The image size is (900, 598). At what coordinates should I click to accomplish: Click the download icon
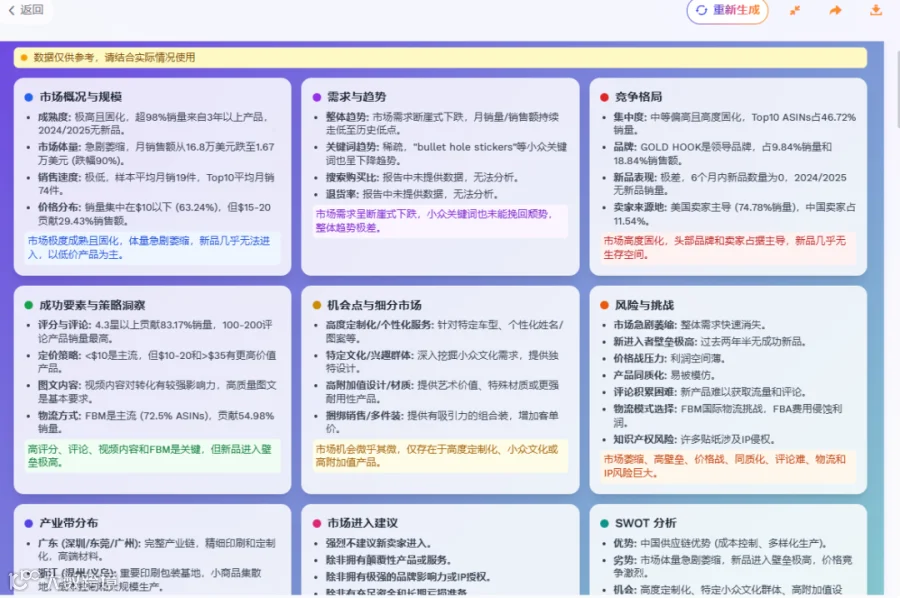pyautogui.click(x=876, y=10)
